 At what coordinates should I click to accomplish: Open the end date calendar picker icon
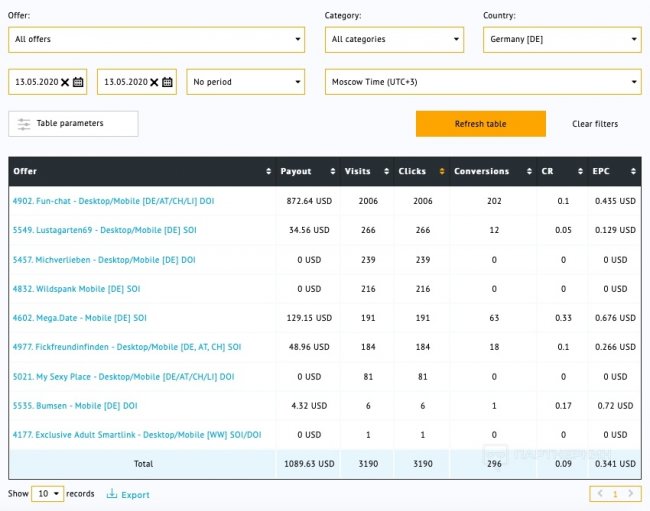(167, 82)
